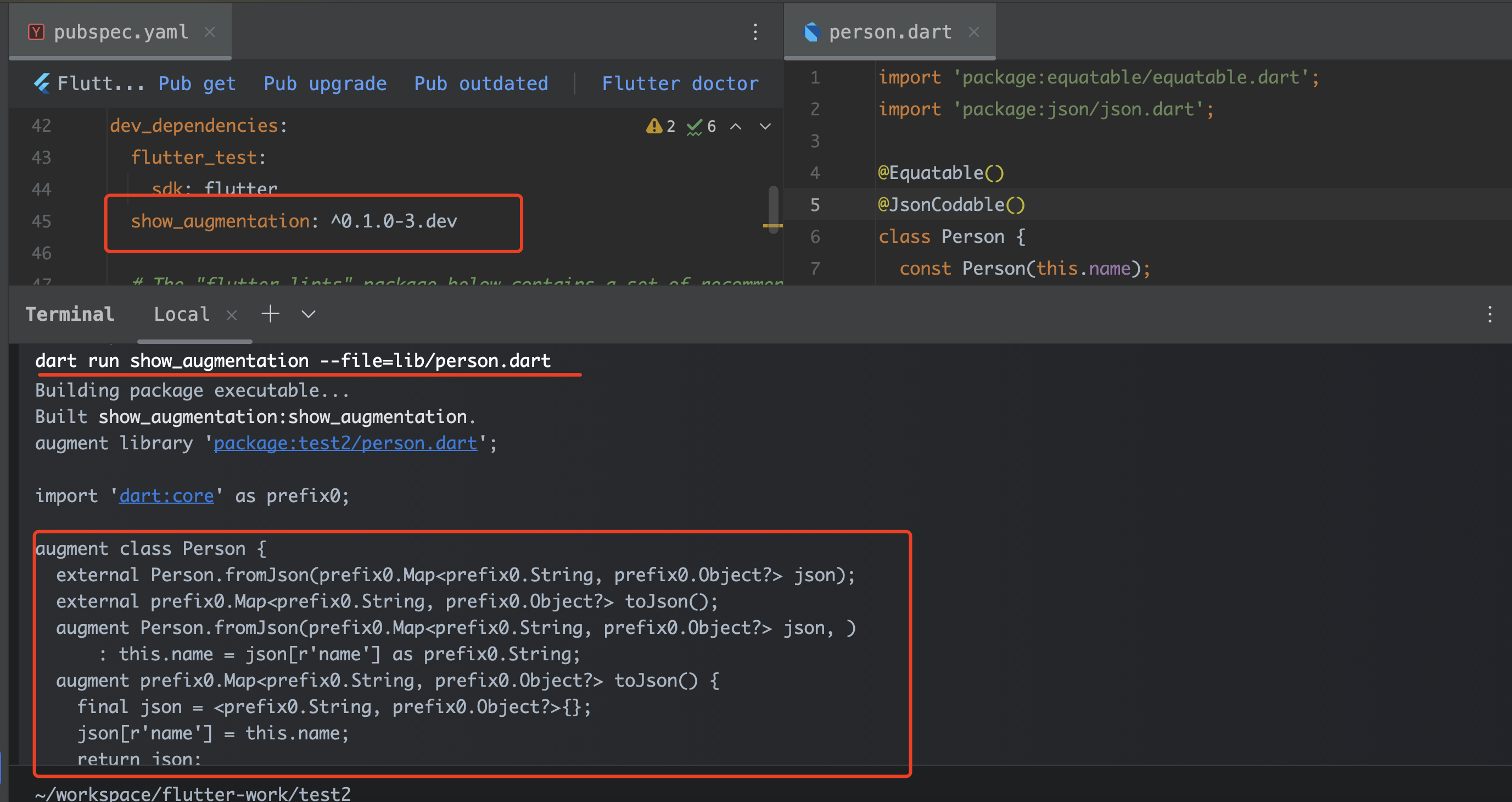
Task: Expand the new terminal session dropdown
Action: [309, 314]
